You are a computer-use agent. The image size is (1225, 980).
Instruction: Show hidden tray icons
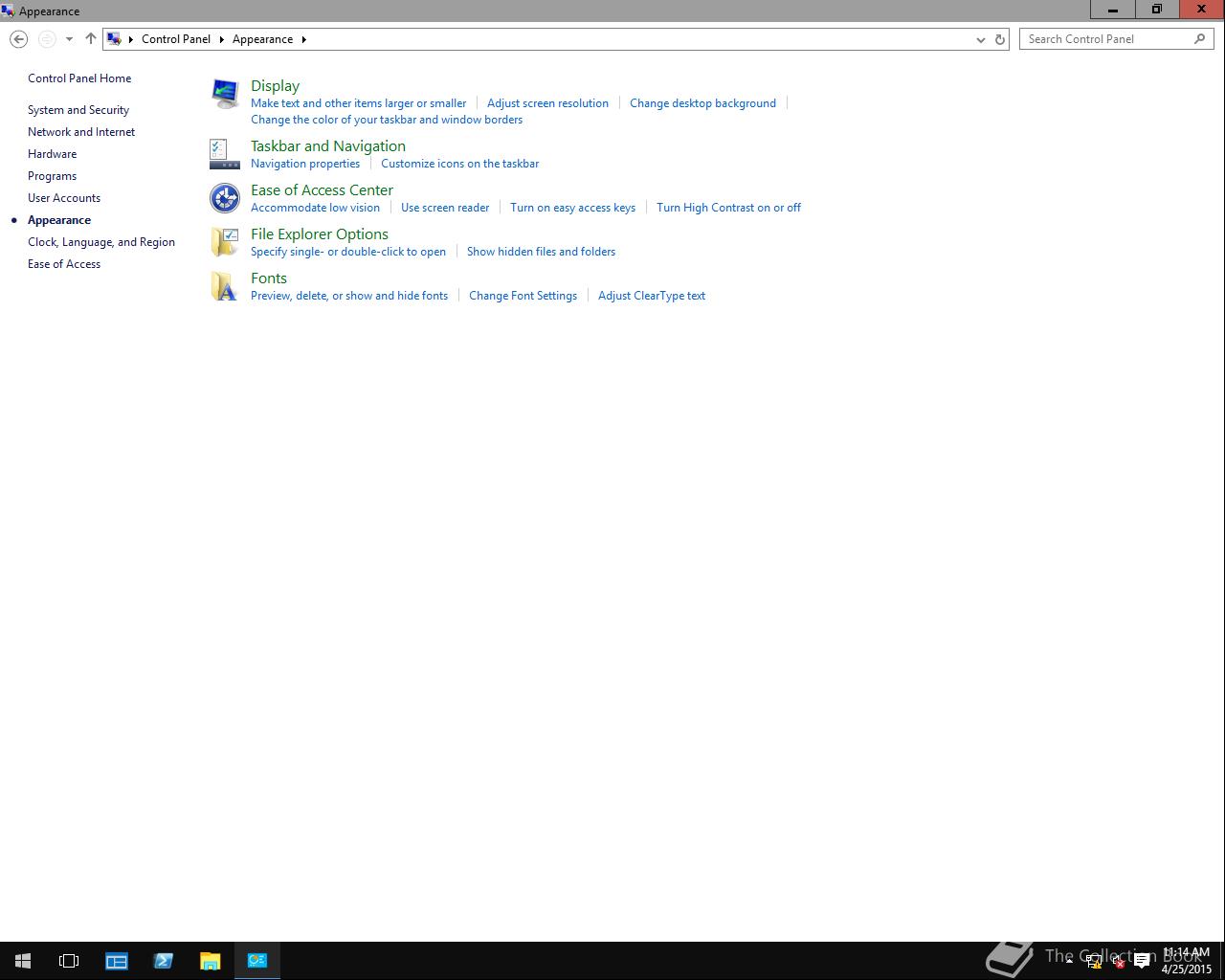pos(1069,962)
